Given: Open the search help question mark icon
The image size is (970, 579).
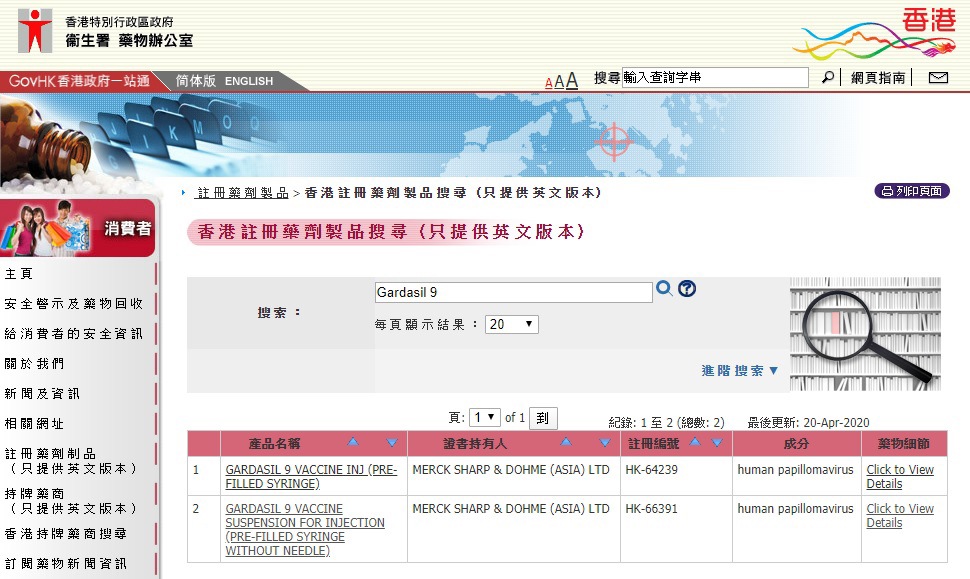Looking at the screenshot, I should (687, 288).
